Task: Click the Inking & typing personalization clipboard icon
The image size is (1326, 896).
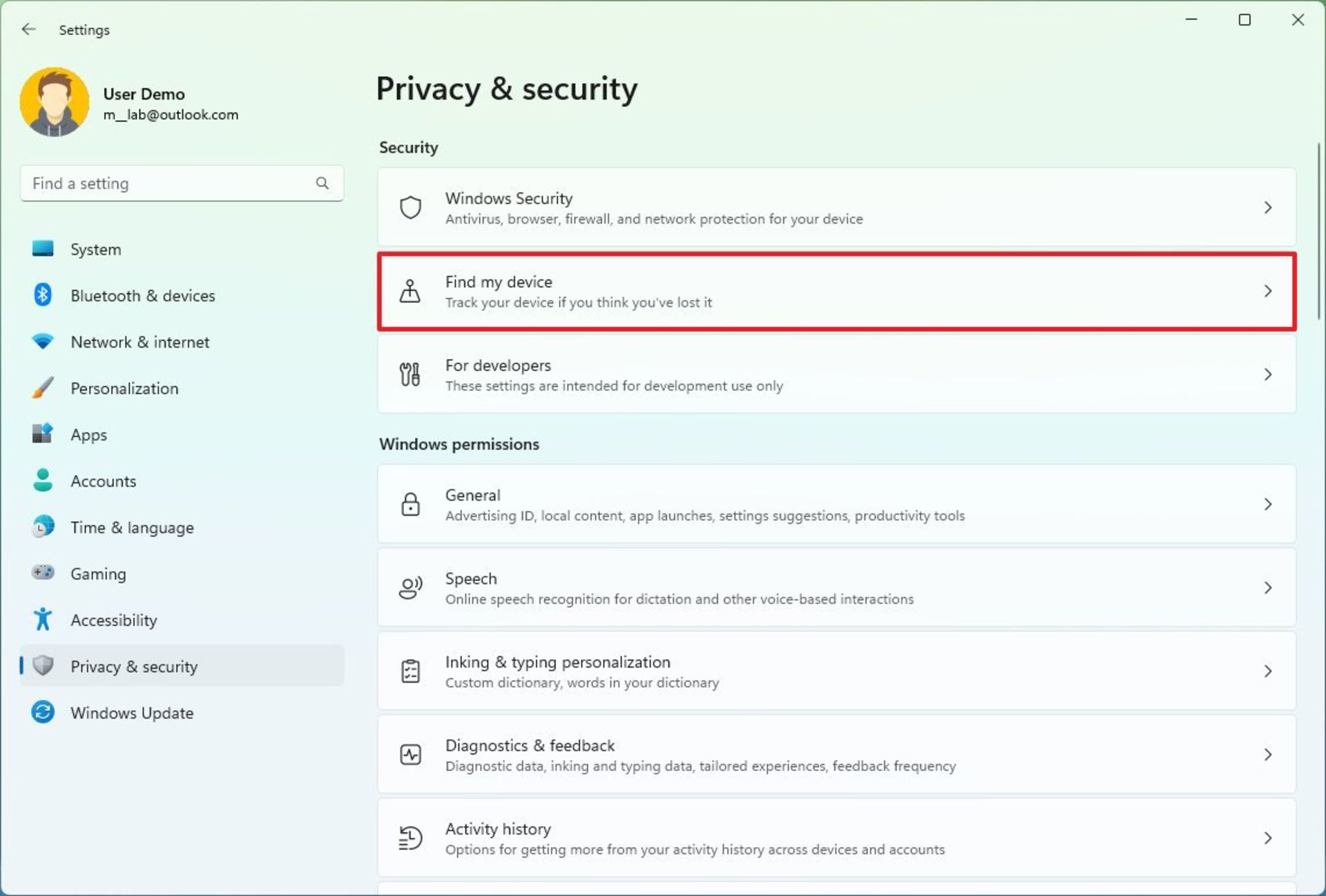Action: tap(410, 670)
